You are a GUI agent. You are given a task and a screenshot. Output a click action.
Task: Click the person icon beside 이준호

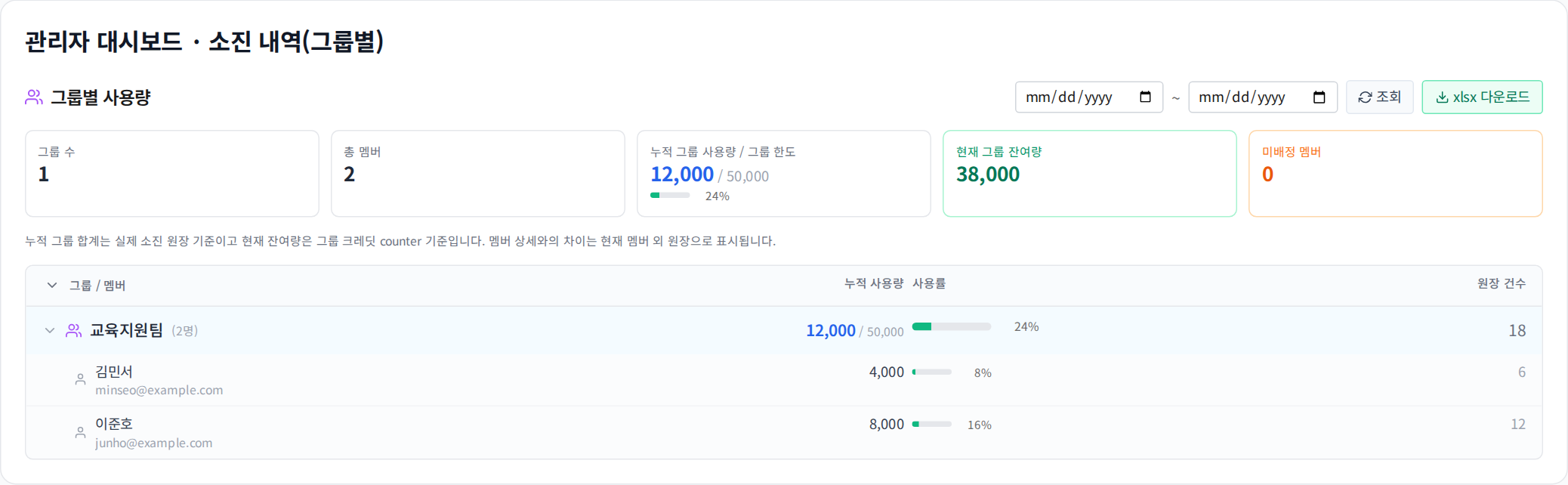click(80, 432)
